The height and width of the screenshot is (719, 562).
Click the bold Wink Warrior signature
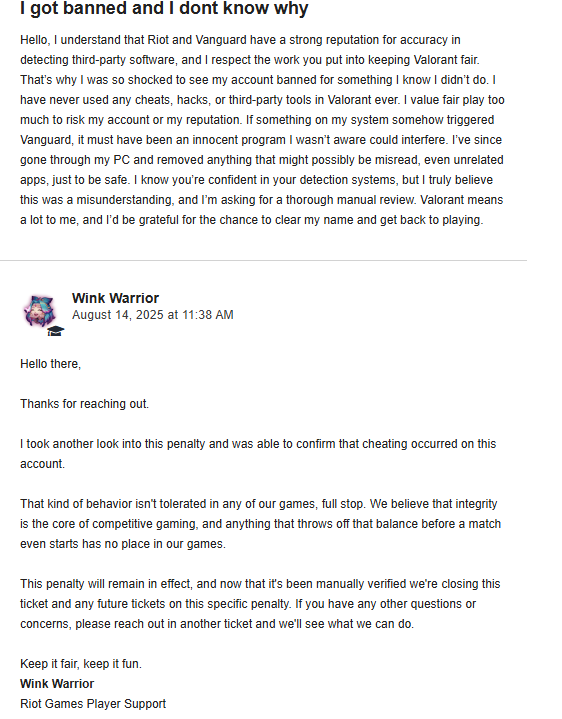(57, 684)
